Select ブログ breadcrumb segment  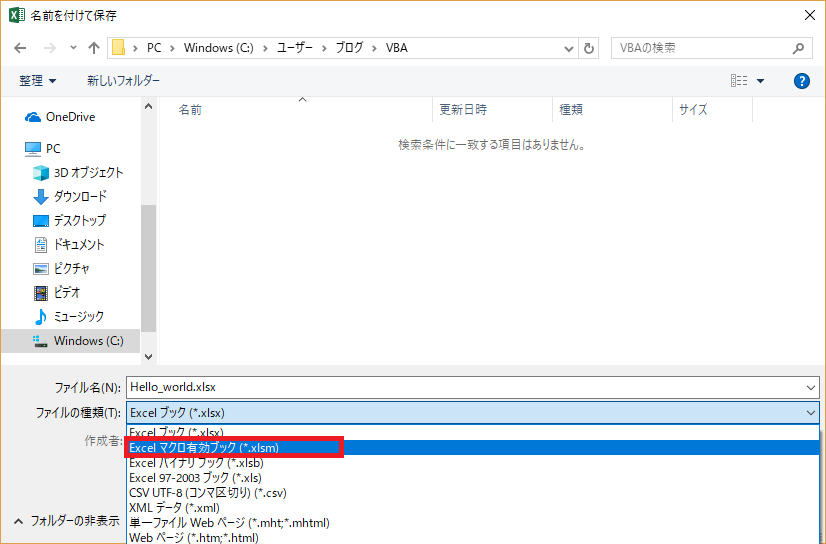click(x=349, y=48)
